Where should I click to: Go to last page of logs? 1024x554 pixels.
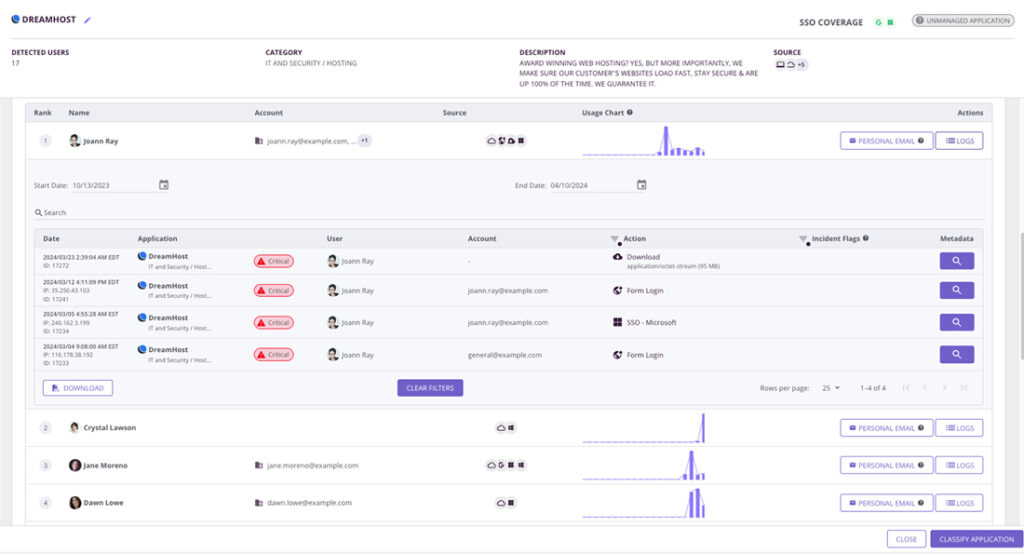[963, 388]
